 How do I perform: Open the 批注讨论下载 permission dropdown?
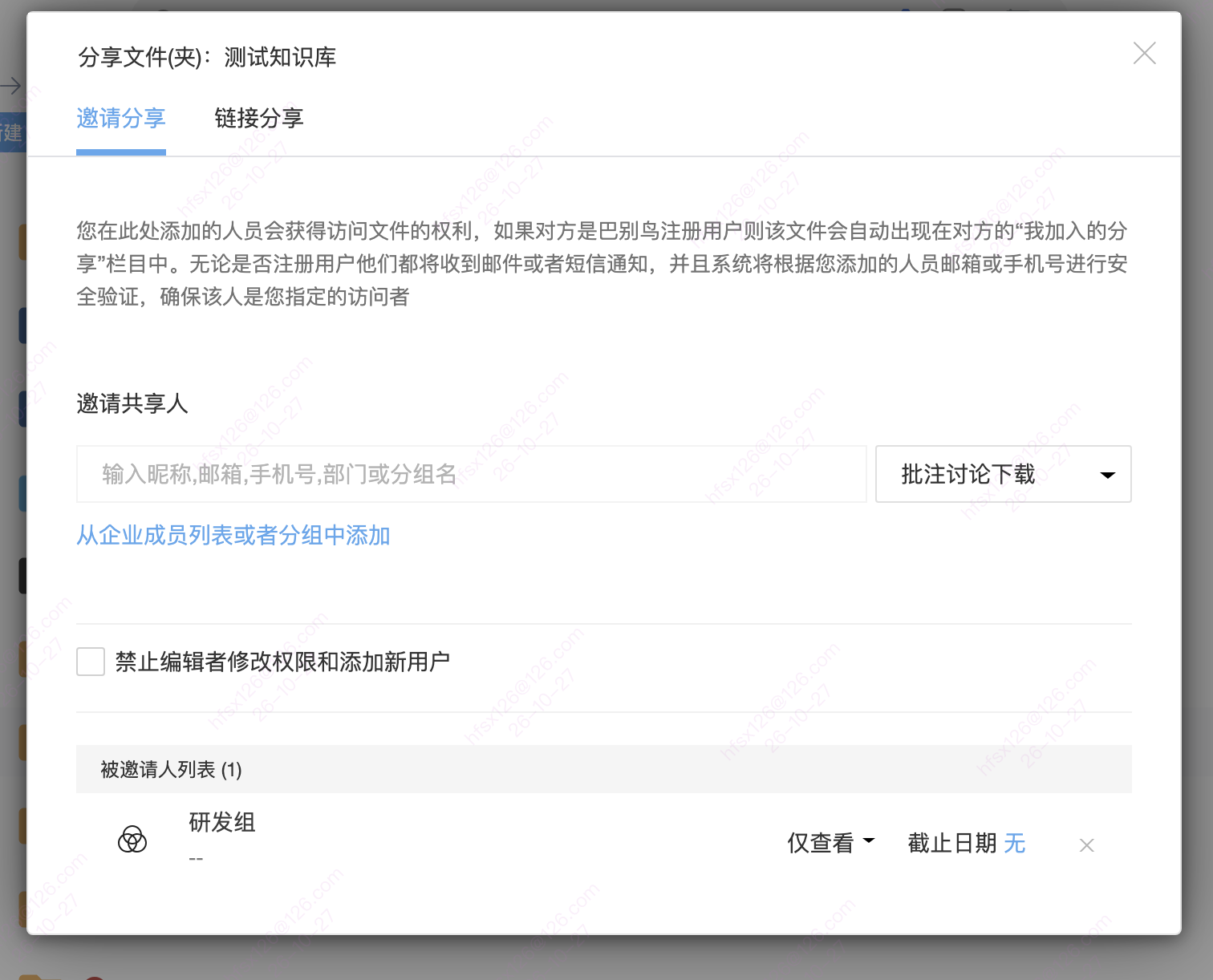(x=1003, y=474)
